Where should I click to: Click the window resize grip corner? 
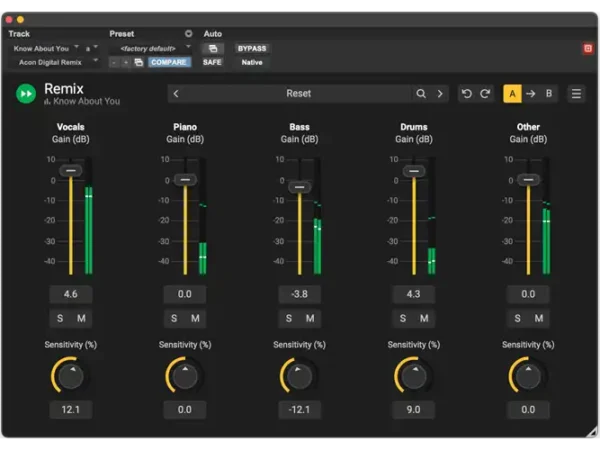point(593,432)
